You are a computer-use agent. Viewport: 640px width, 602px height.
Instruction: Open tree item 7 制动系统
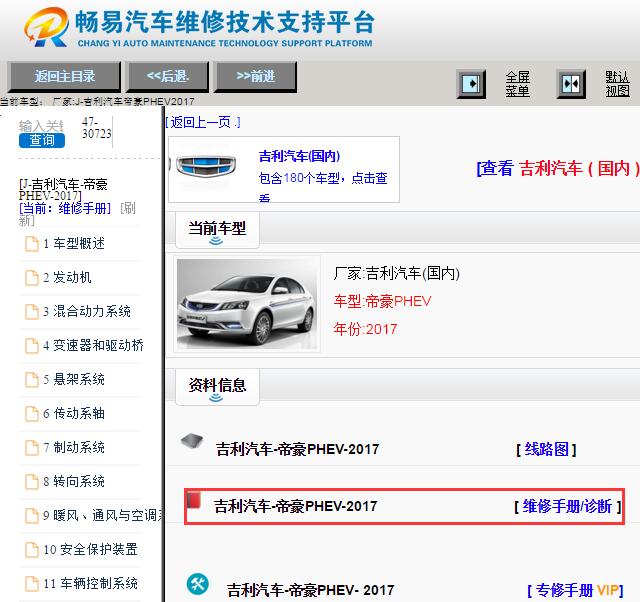pos(74,447)
